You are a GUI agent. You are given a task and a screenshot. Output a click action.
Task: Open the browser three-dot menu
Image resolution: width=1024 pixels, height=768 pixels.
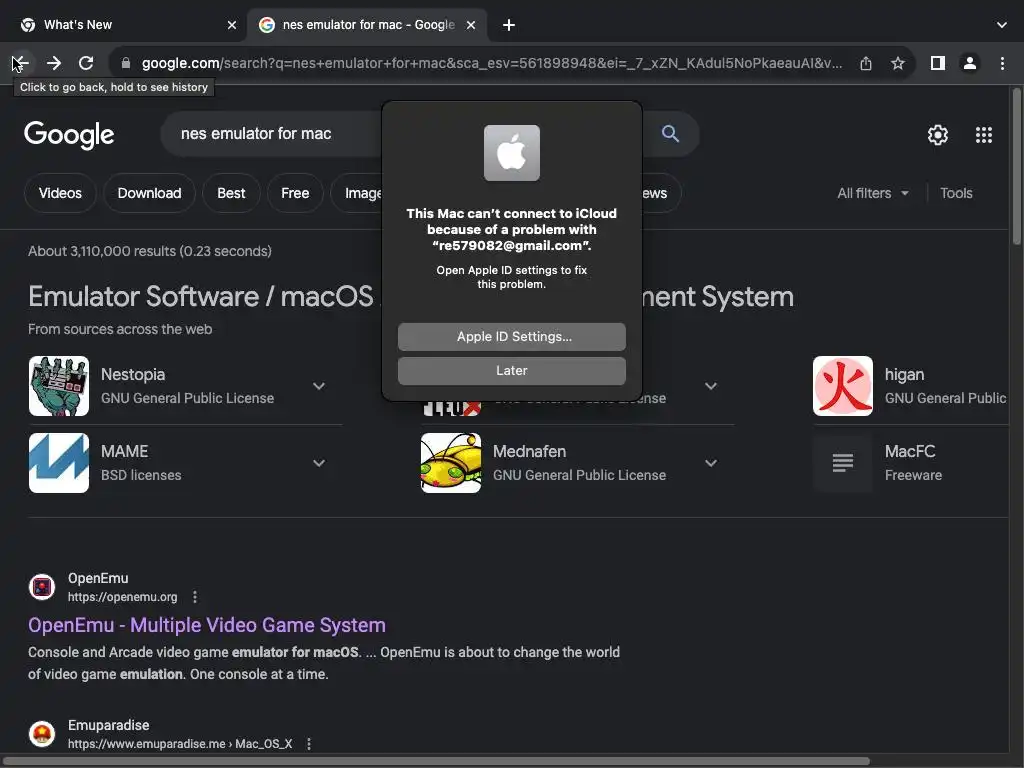[x=1002, y=63]
